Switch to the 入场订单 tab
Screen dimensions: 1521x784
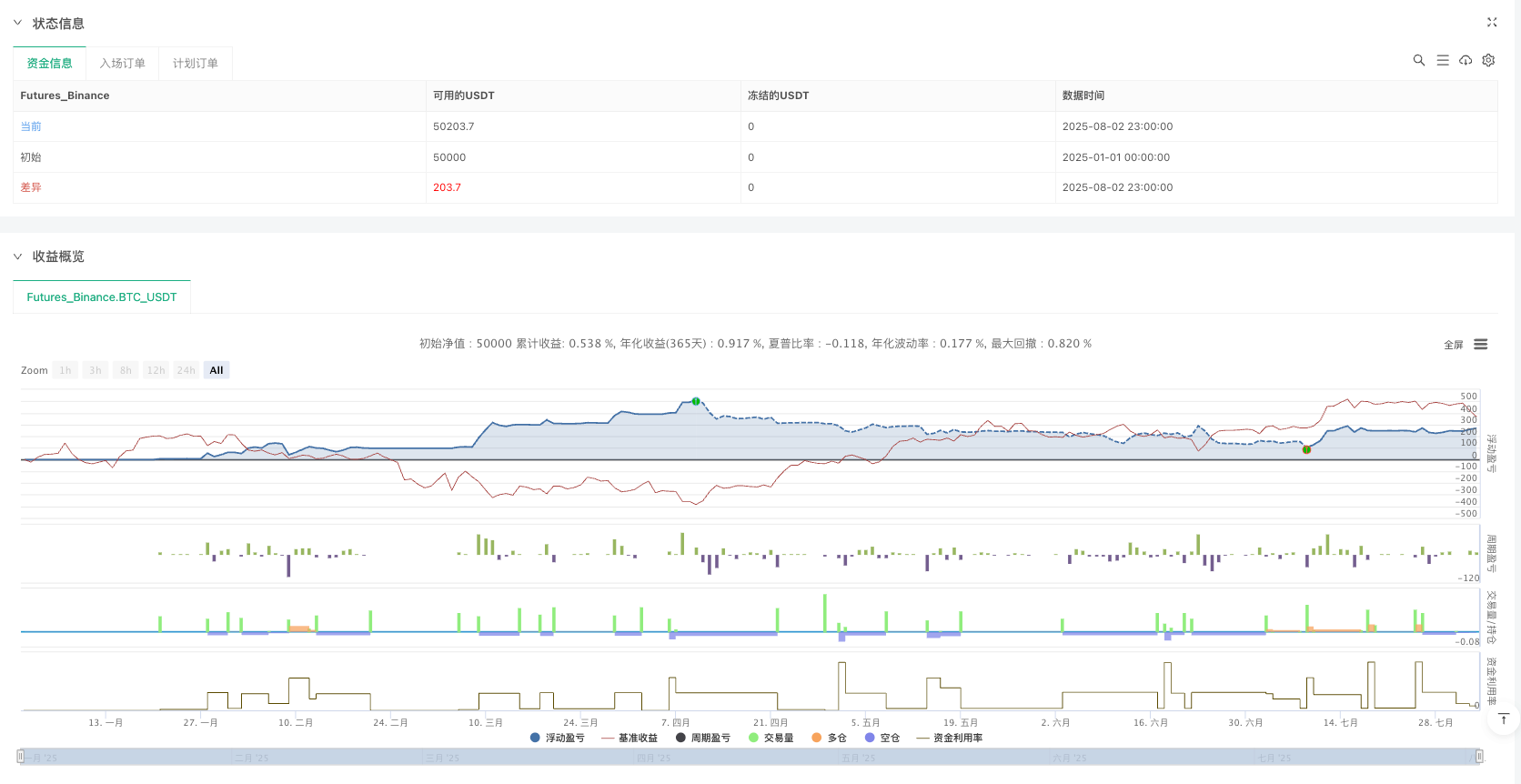pyautogui.click(x=123, y=64)
